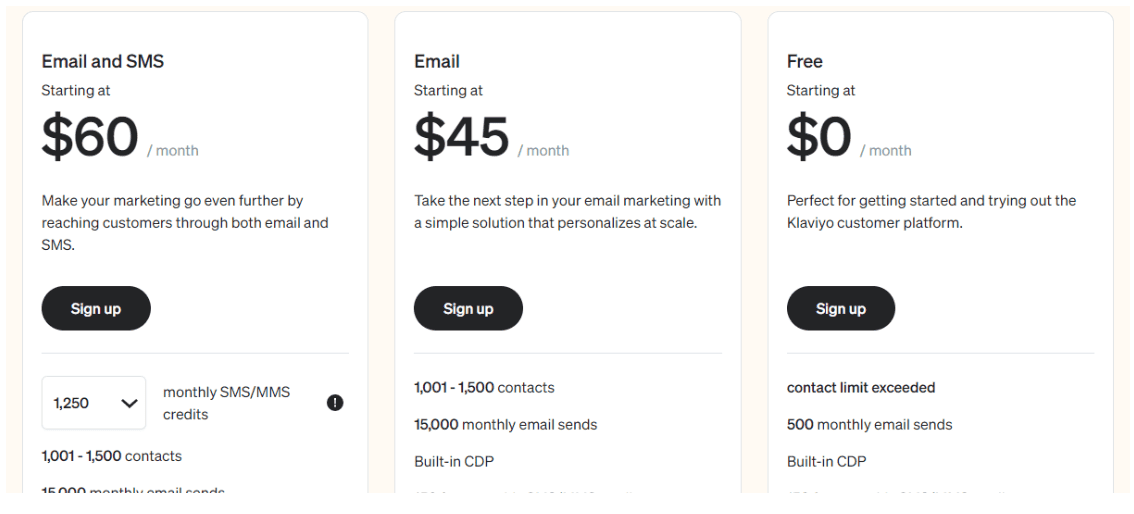Expand the dropdown chevron next to 1,250
The width and height of the screenshot is (1134, 514).
129,403
